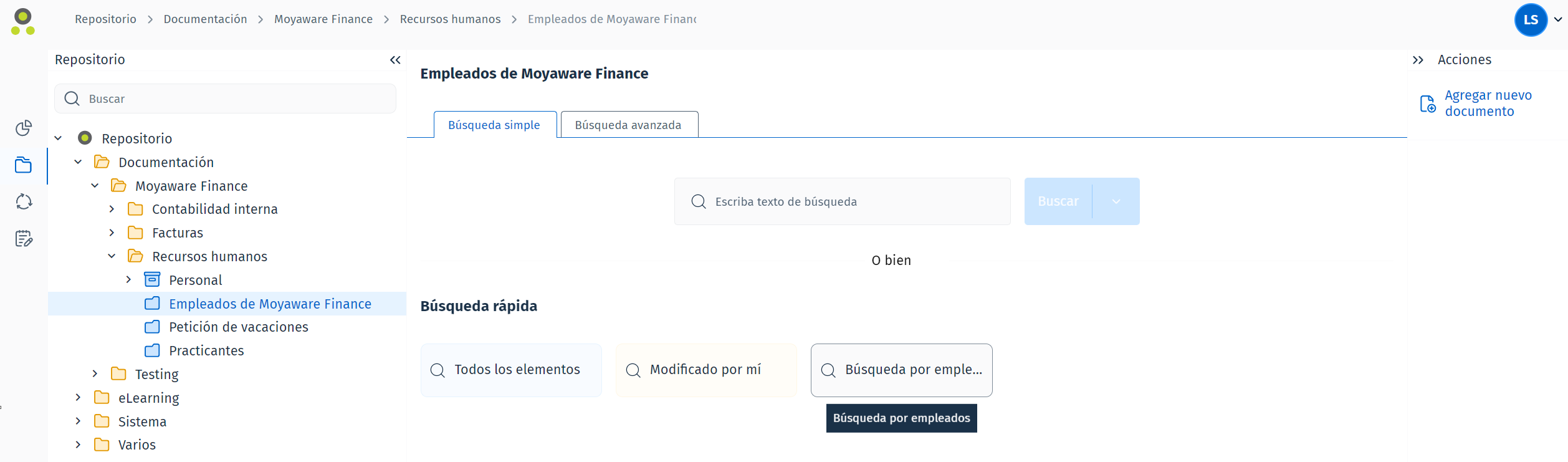Click the Repositorio root node icon
The image size is (1568, 462).
pos(85,138)
